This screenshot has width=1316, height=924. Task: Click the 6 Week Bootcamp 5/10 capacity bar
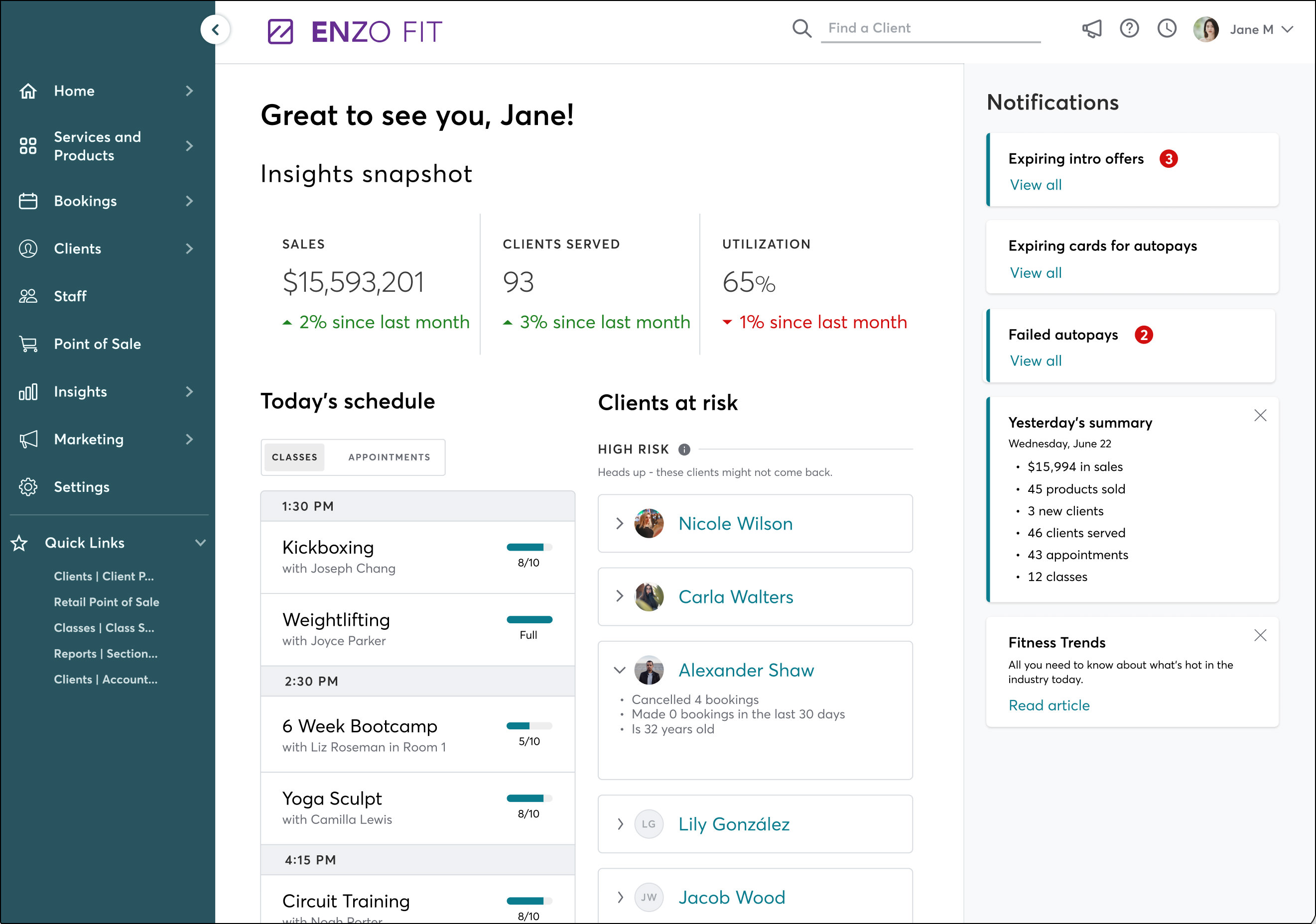[529, 726]
